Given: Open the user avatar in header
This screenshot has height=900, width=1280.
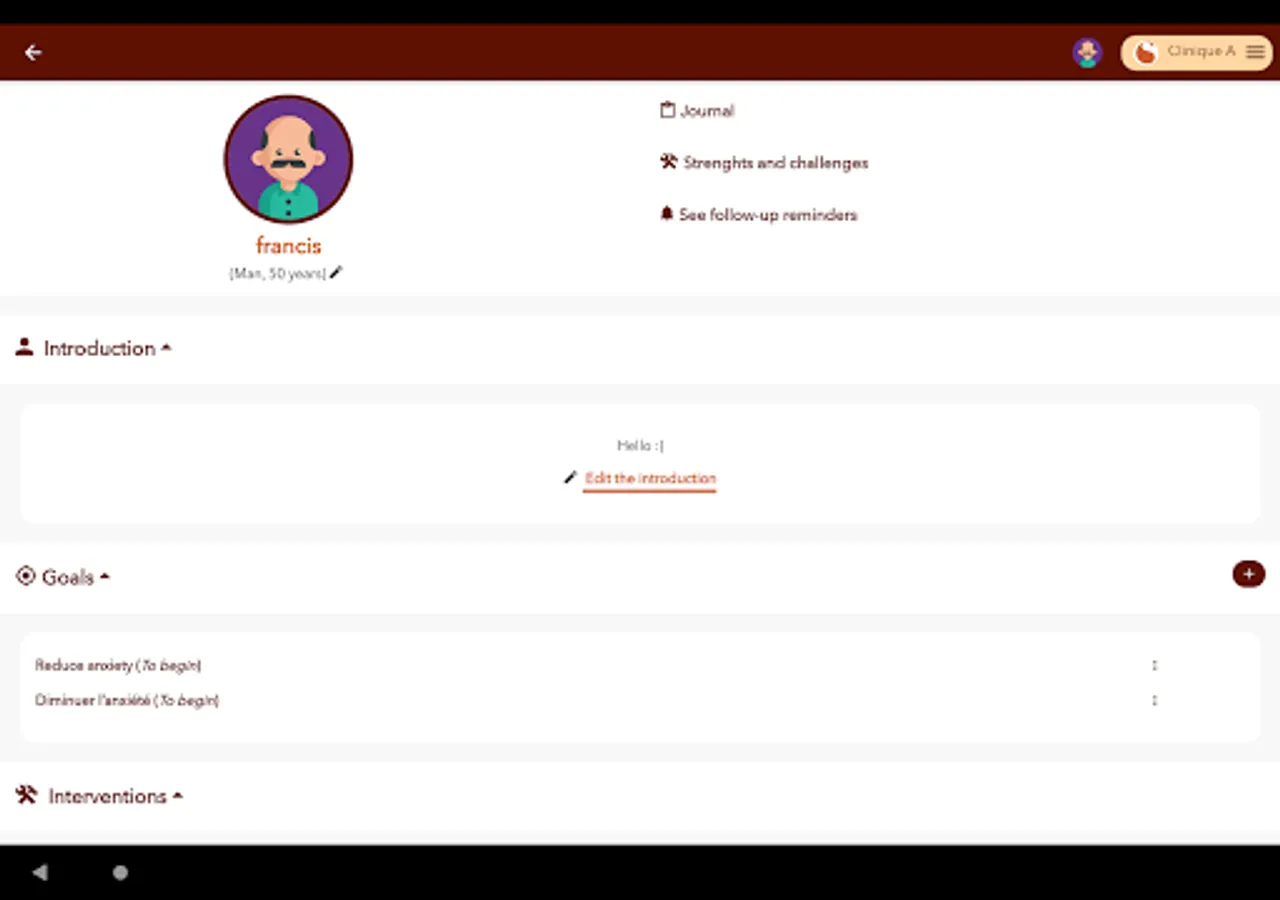Looking at the screenshot, I should [1087, 53].
